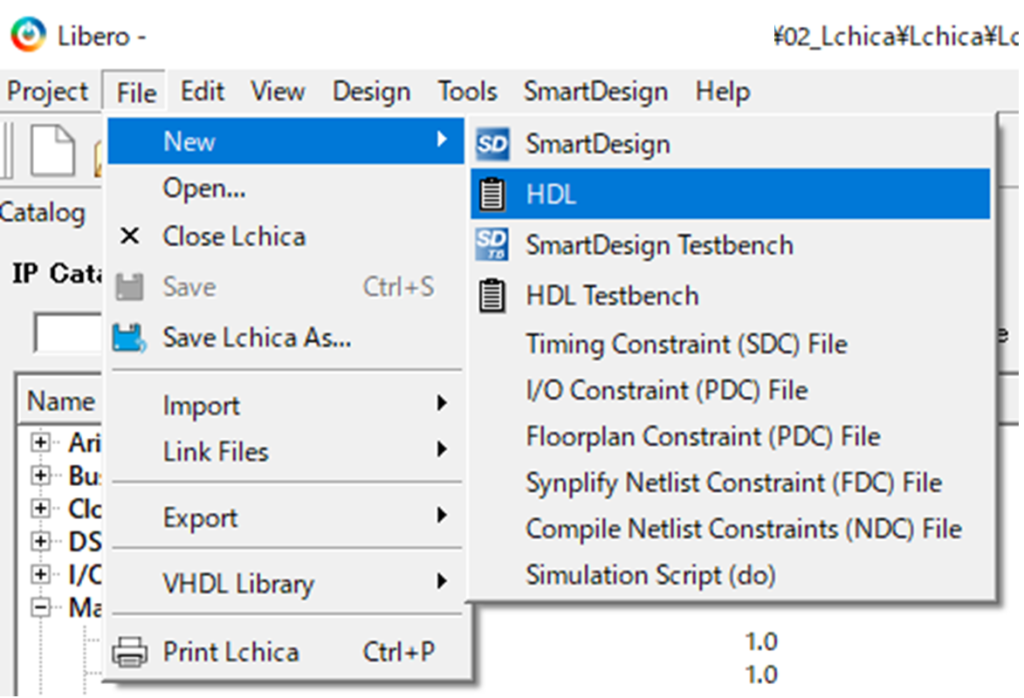Select Timing Constraint (SDC) File

(686, 344)
